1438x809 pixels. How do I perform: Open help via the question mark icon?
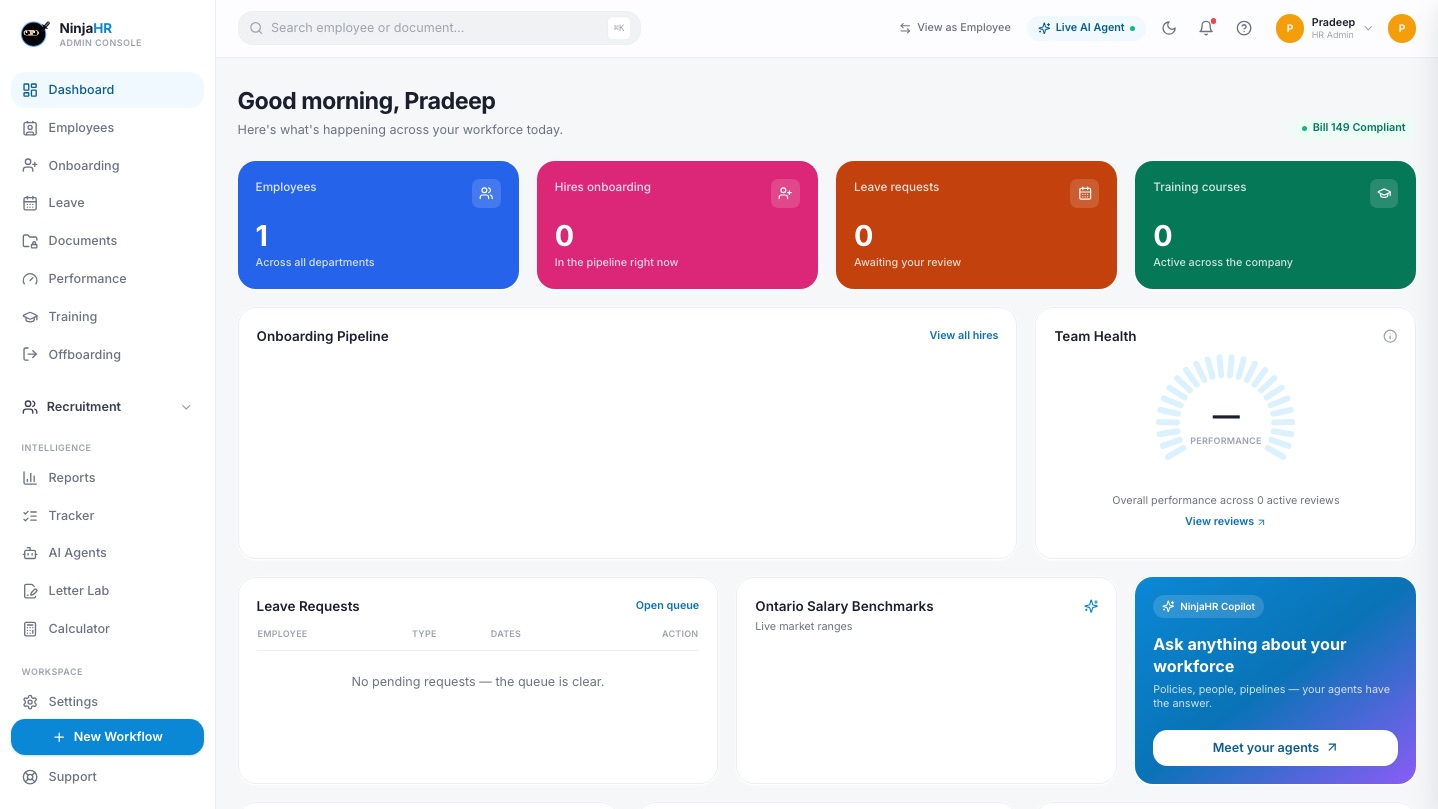pos(1244,28)
